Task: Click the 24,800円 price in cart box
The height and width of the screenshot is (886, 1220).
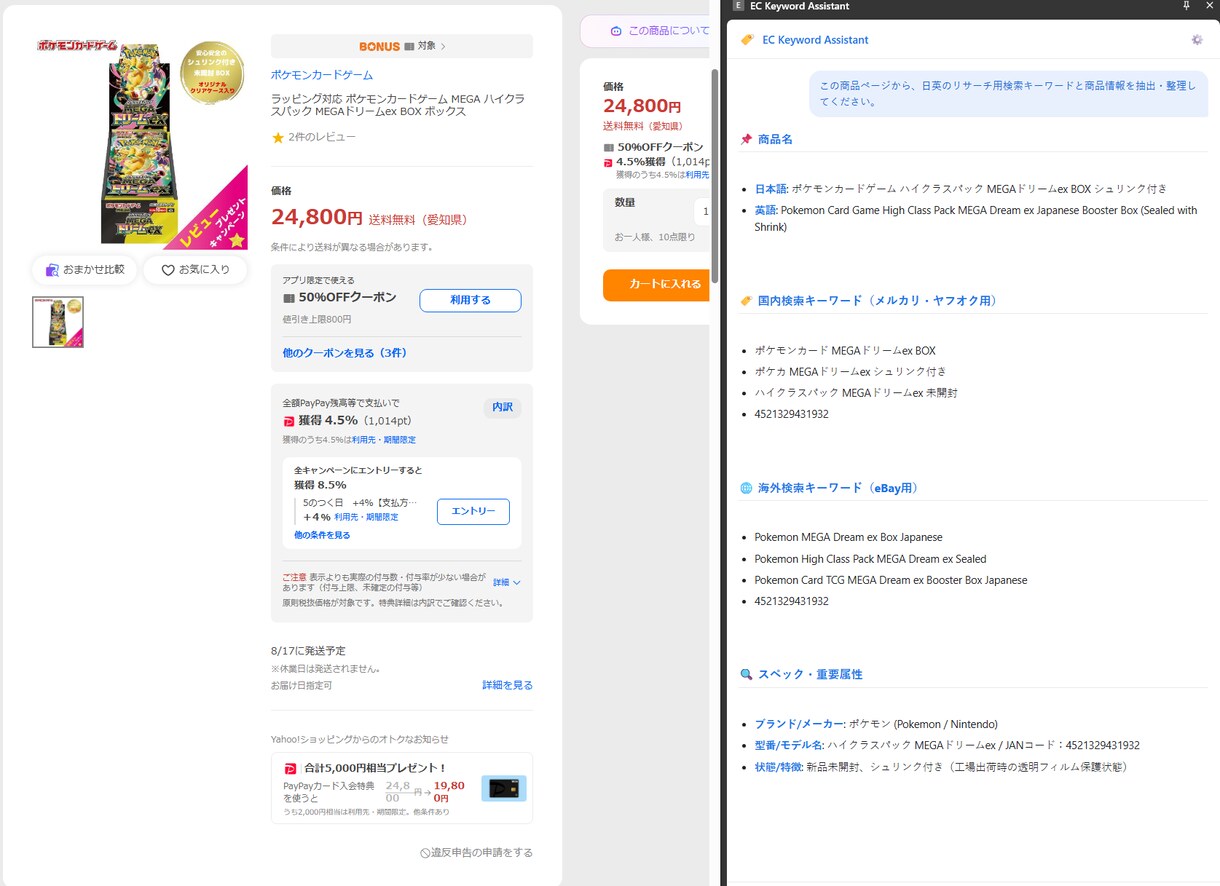Action: [x=642, y=106]
